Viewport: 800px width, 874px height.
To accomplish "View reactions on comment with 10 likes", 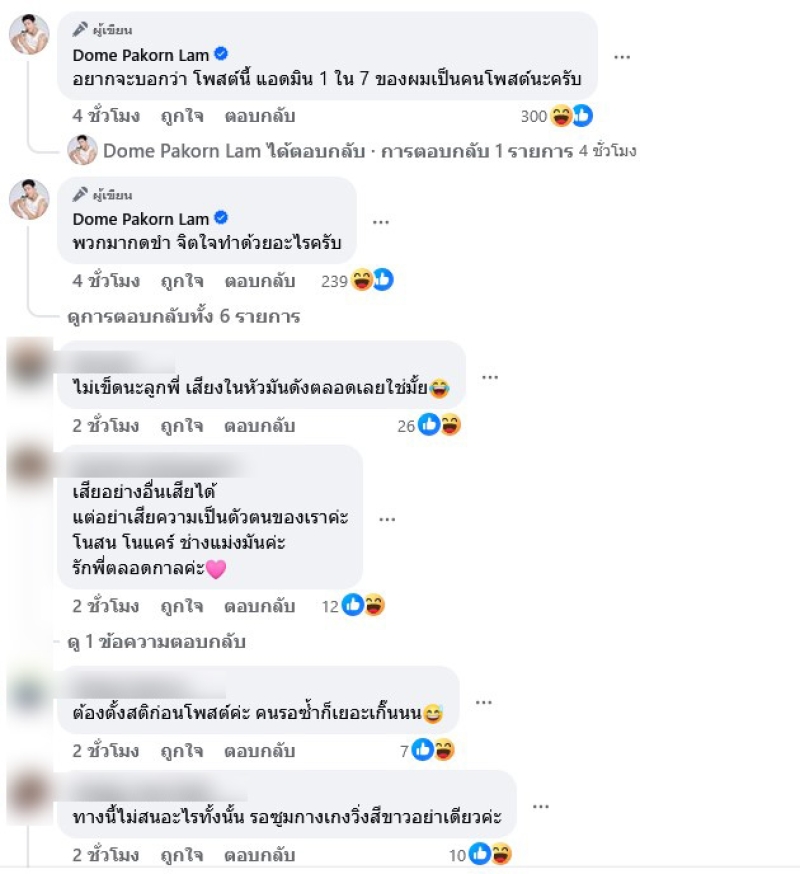I will tap(490, 854).
